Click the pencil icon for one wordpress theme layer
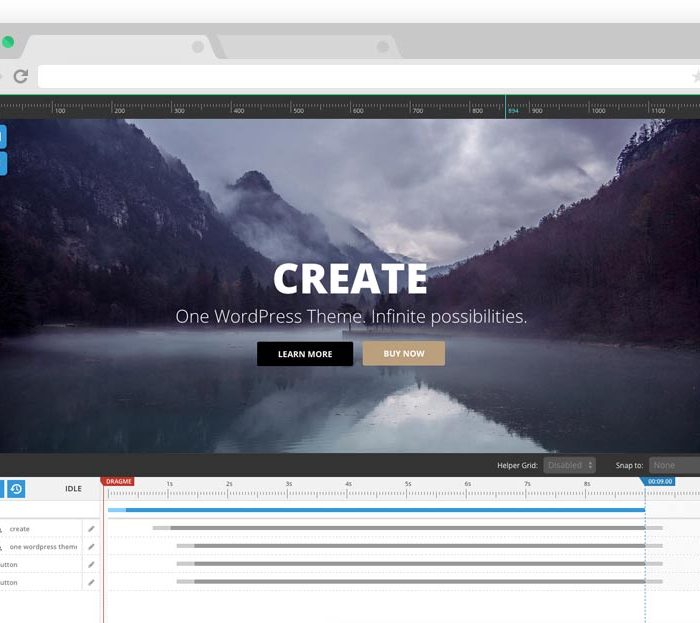700x623 pixels. point(92,547)
